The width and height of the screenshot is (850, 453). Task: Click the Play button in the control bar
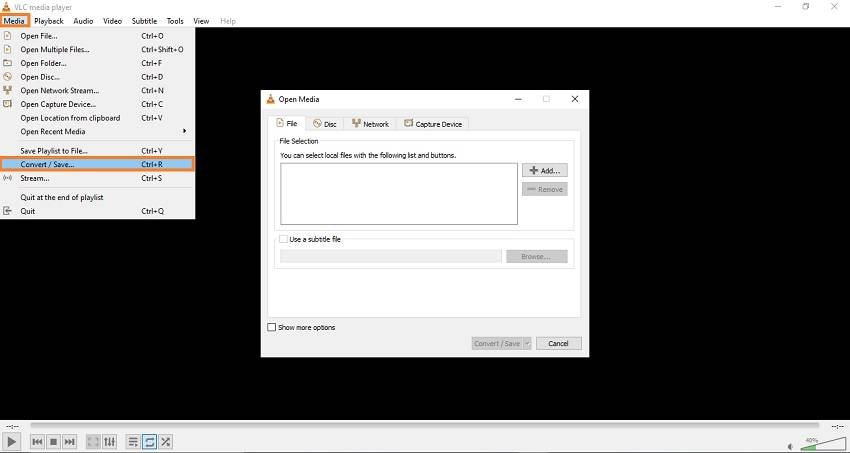(12, 442)
